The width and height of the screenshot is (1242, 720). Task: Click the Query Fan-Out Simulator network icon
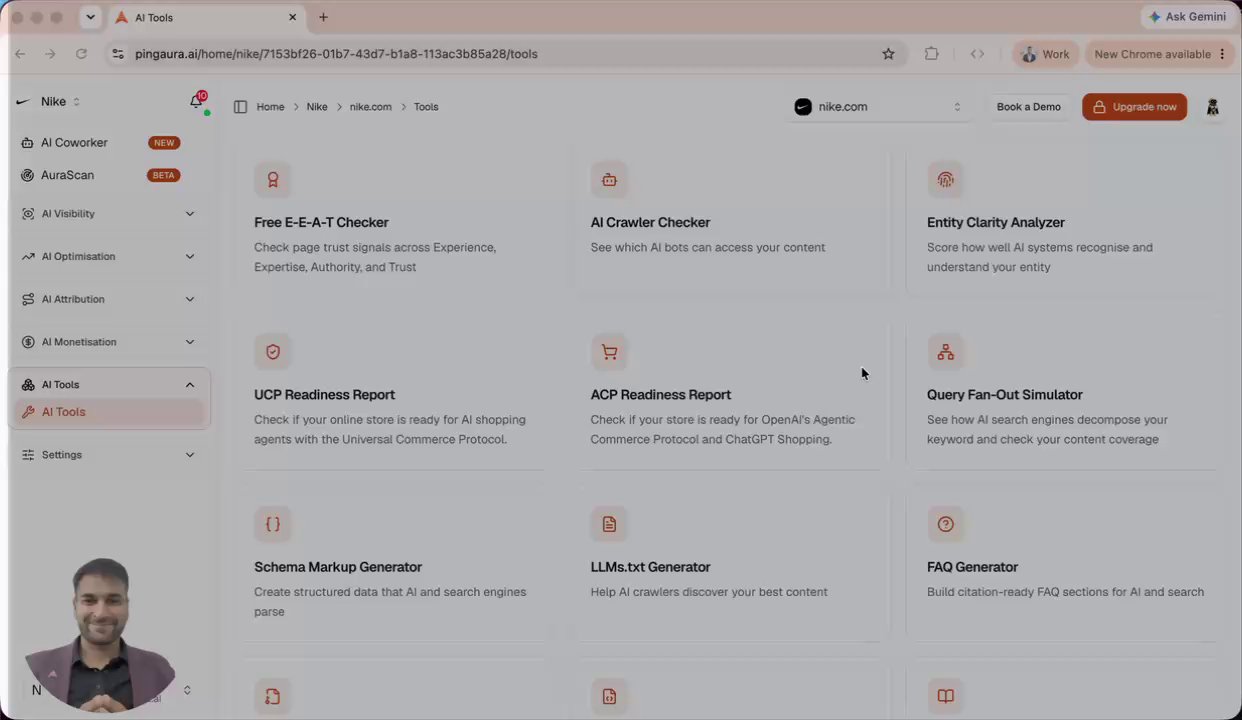tap(945, 352)
